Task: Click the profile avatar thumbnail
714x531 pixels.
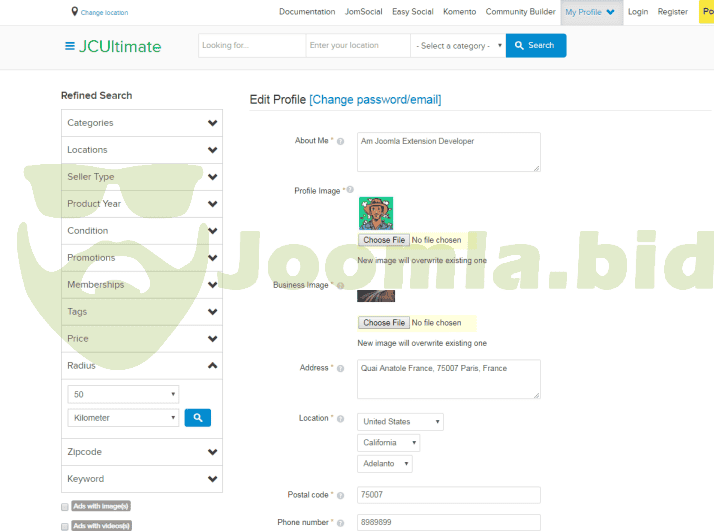Action: 376,213
